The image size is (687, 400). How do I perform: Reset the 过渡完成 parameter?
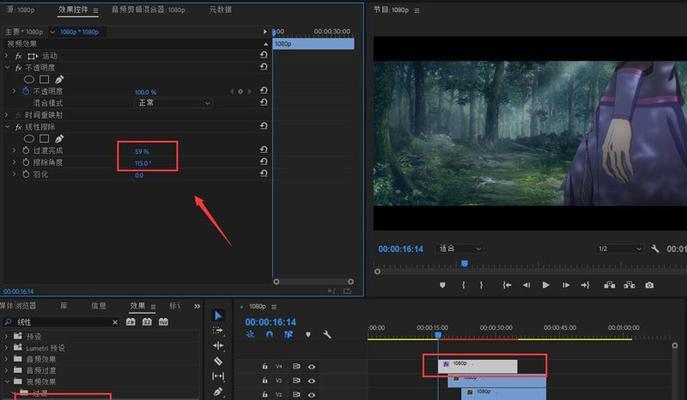point(263,149)
